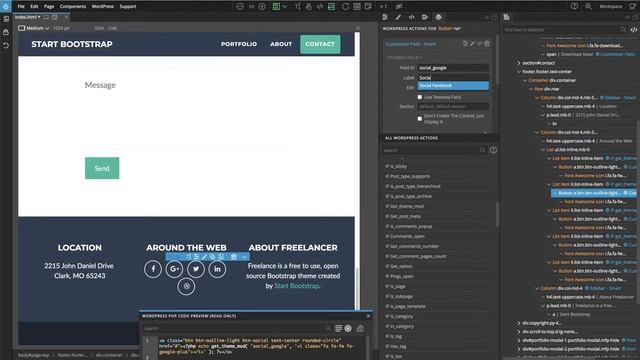Open the Edit menu
Screen dimensions: 640x360
point(34,7)
